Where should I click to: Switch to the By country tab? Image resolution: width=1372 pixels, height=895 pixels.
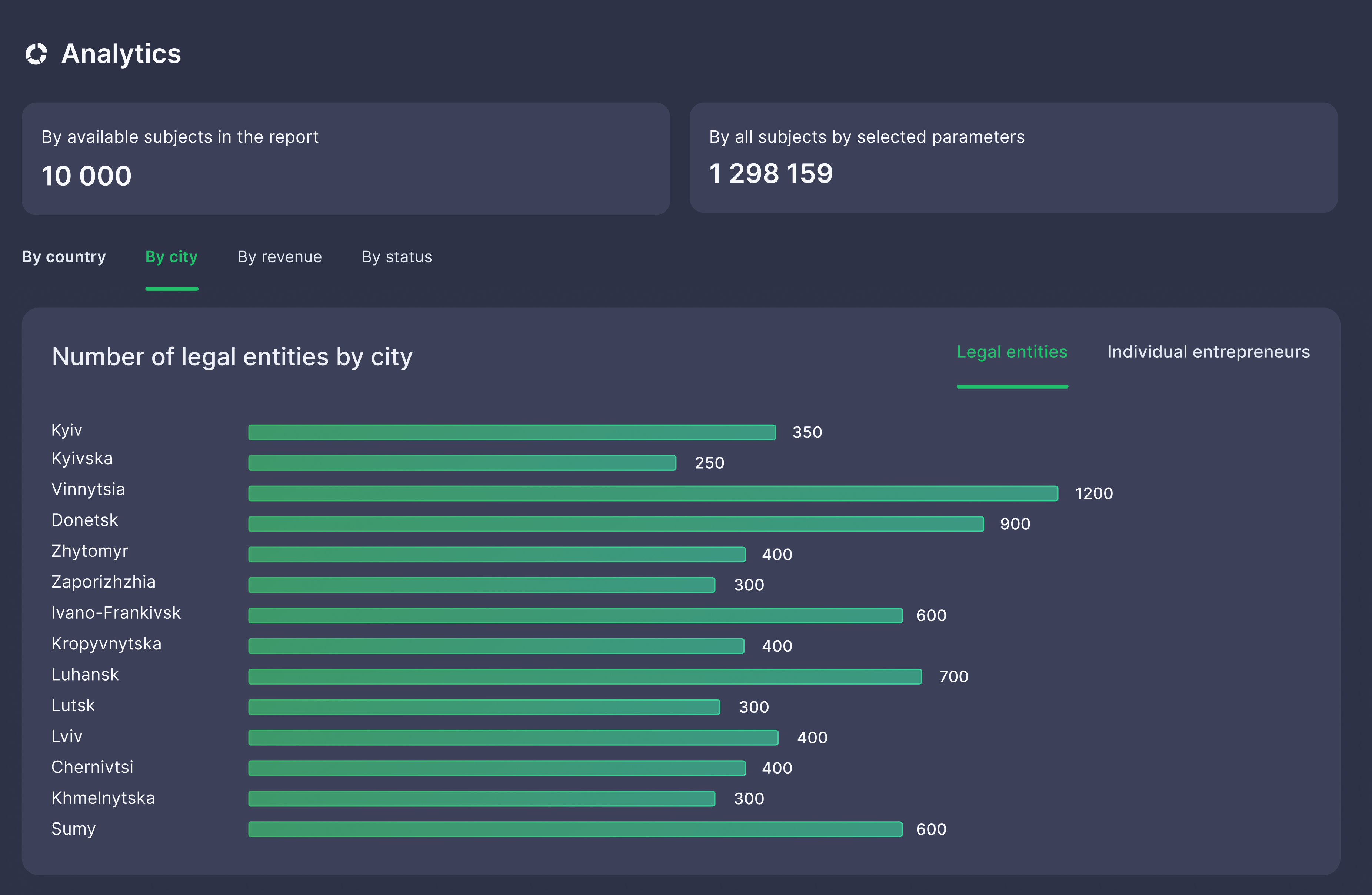pyautogui.click(x=64, y=257)
